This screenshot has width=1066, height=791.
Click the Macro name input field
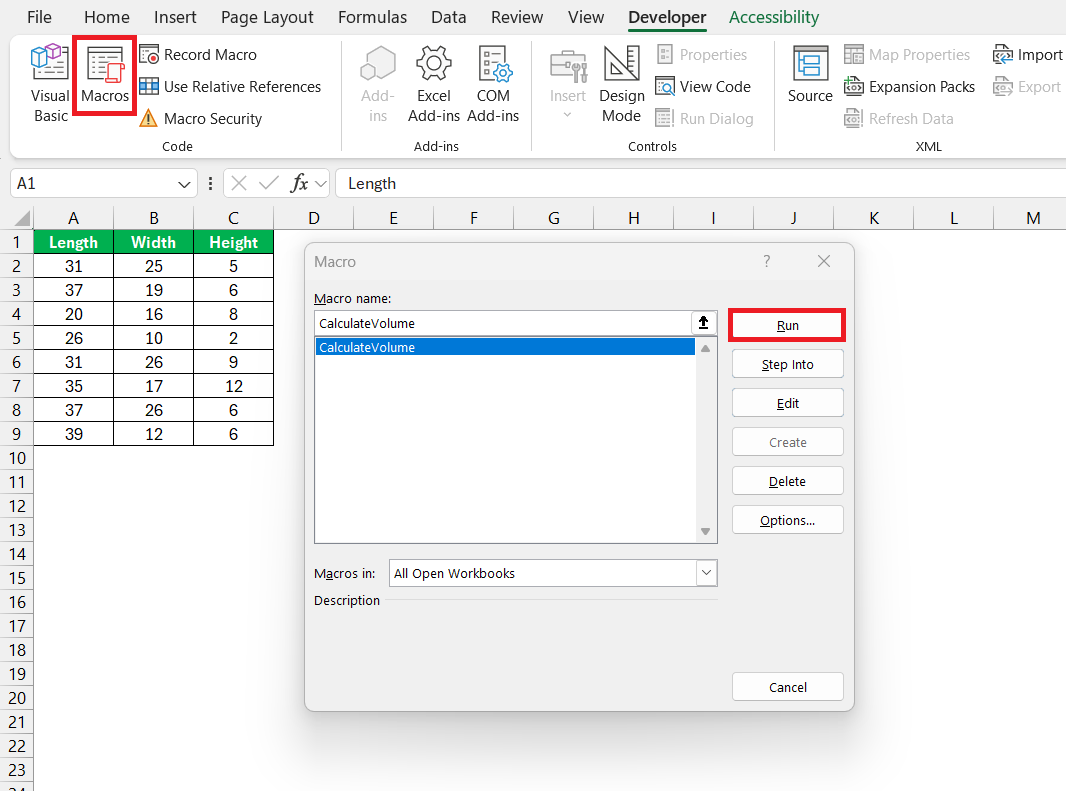point(502,323)
